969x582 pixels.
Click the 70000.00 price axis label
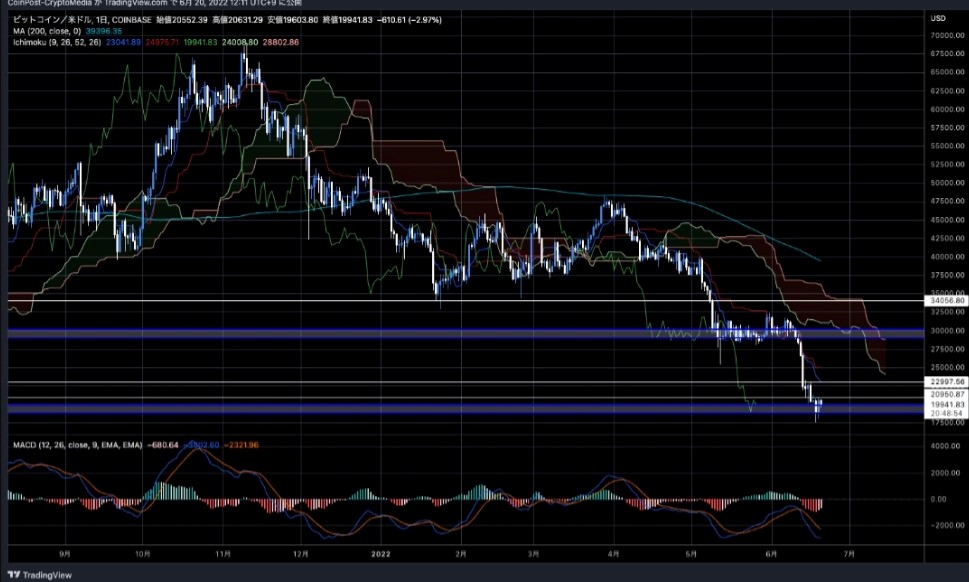click(x=947, y=36)
